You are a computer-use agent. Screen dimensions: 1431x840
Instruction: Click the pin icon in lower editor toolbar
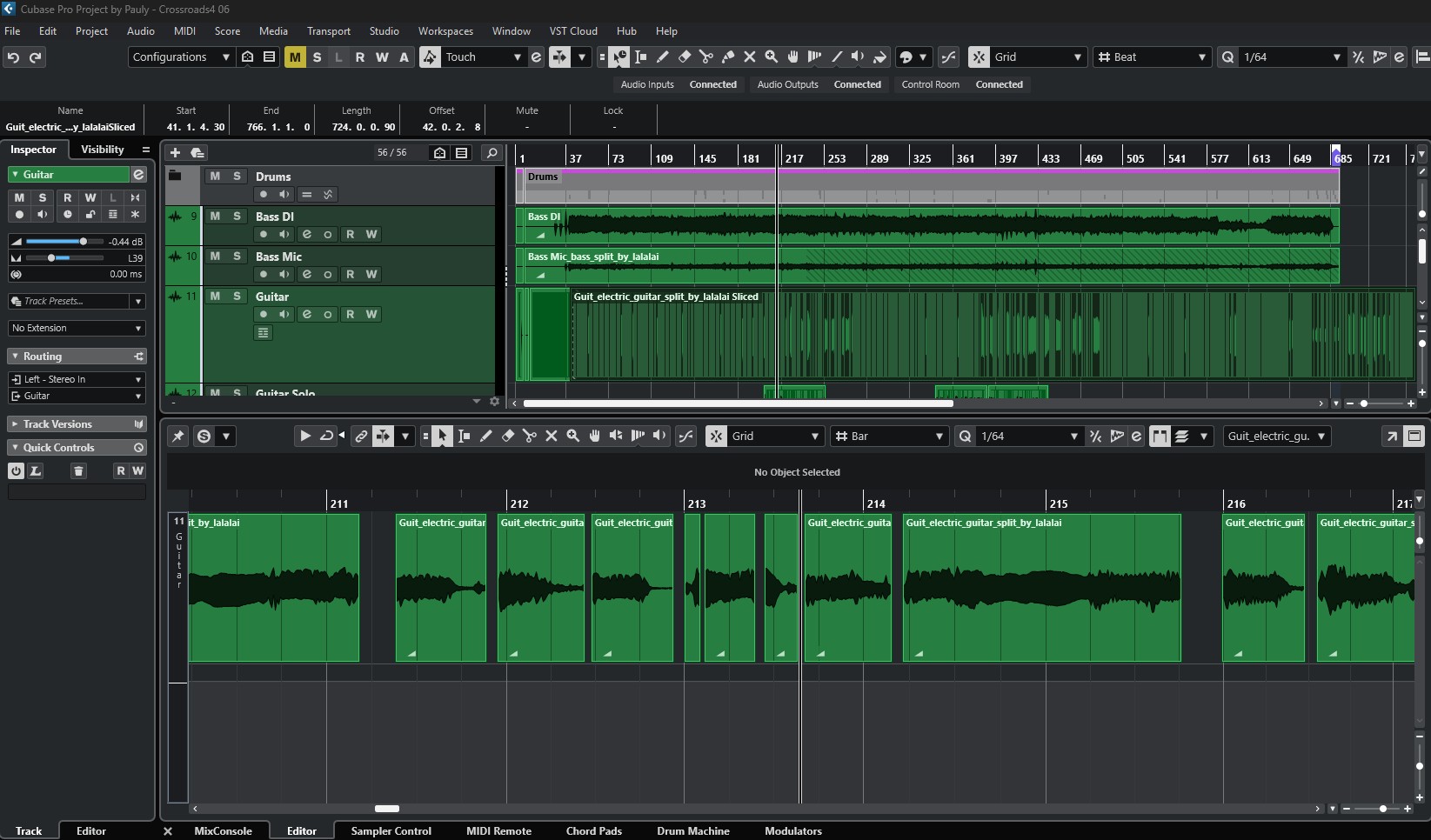tap(178, 436)
